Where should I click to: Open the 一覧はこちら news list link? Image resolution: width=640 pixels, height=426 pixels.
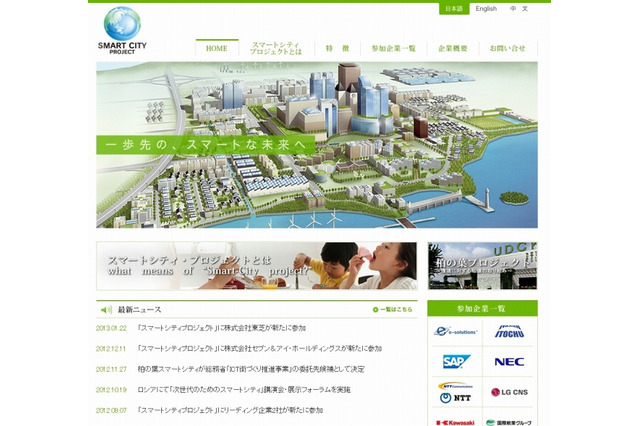[392, 310]
